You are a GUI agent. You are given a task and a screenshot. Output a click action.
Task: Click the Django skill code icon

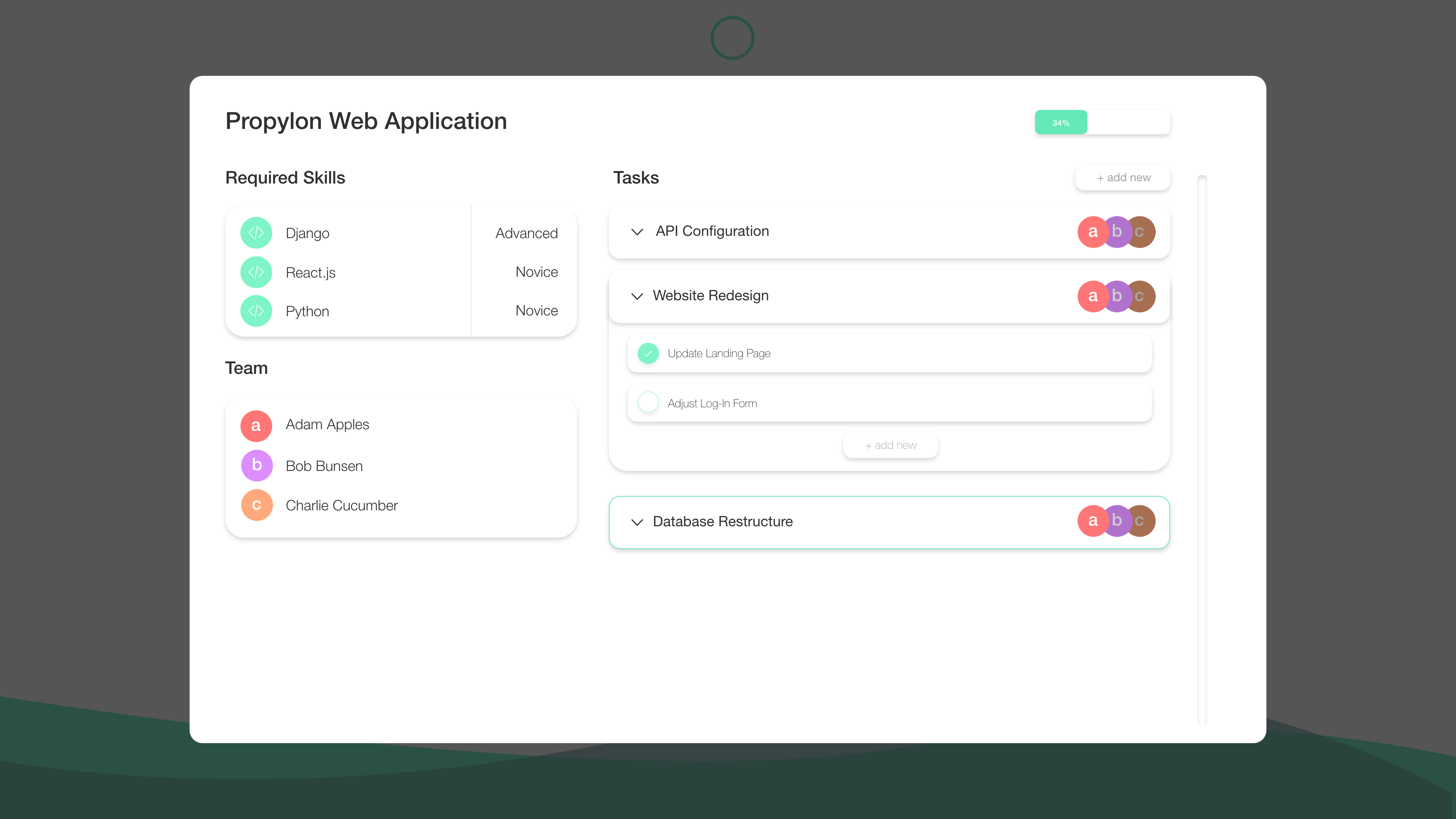click(256, 233)
